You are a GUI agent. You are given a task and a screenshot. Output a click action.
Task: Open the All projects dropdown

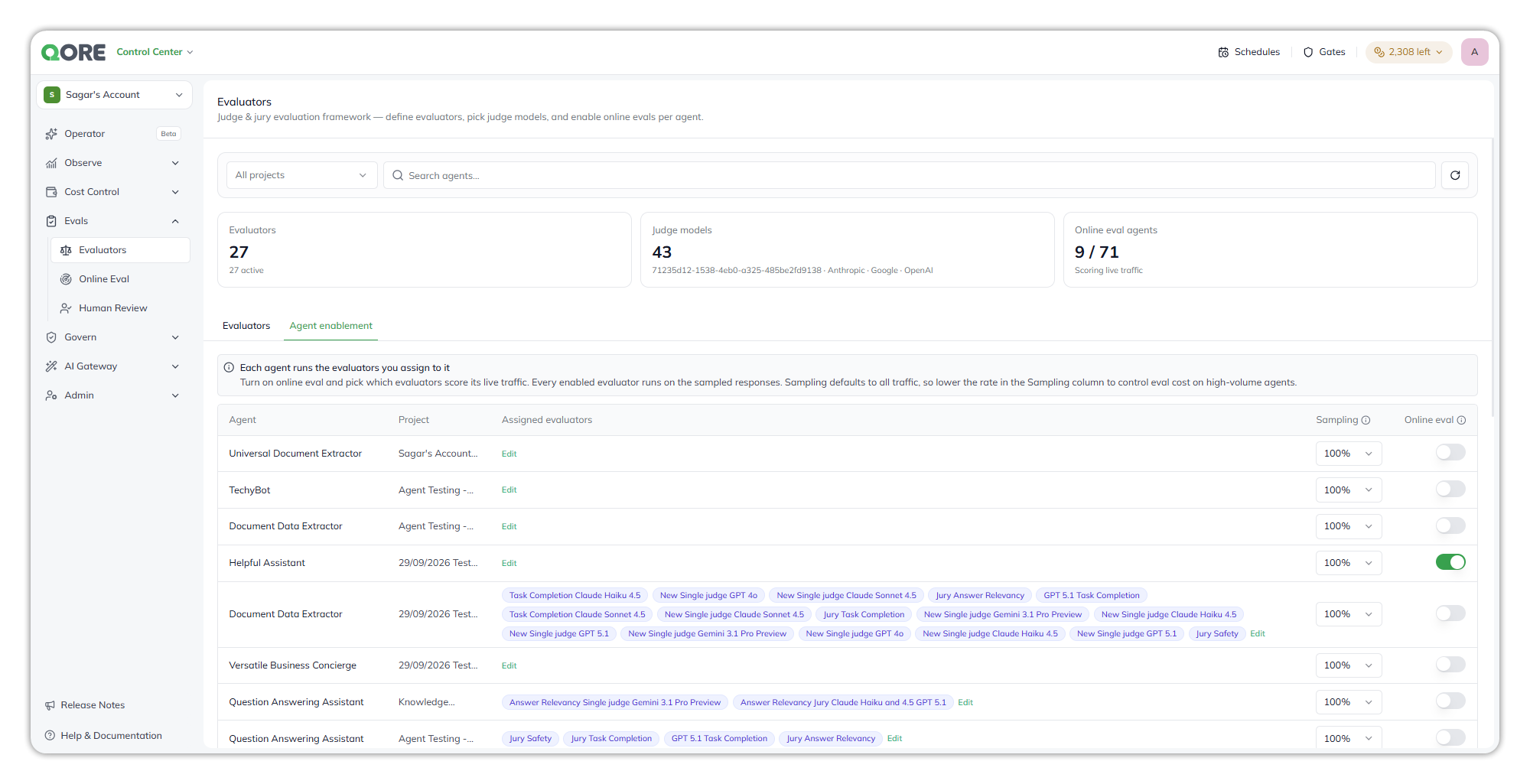tap(301, 175)
